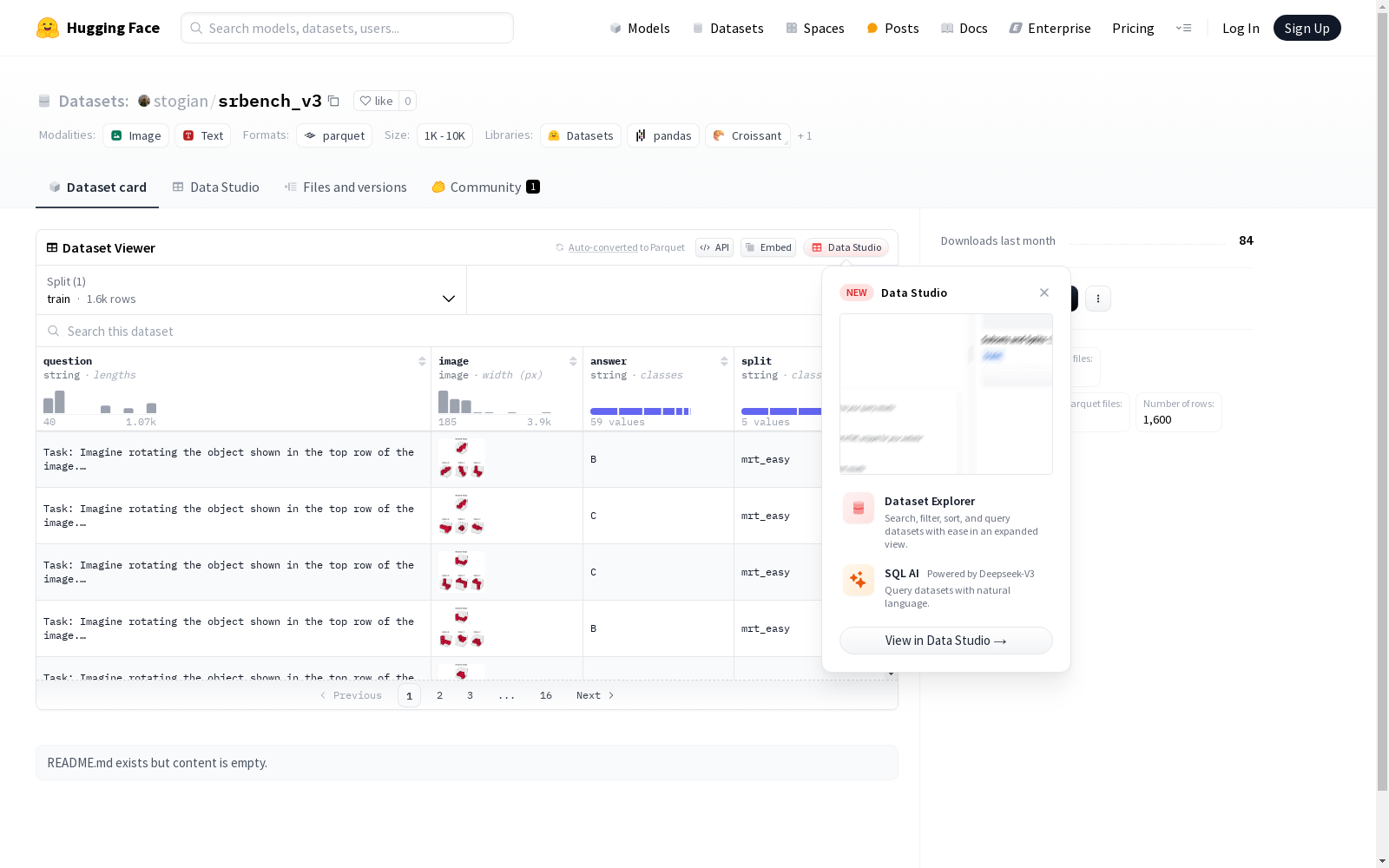Switch to the Data Studio tab
1389x868 pixels.
(215, 187)
